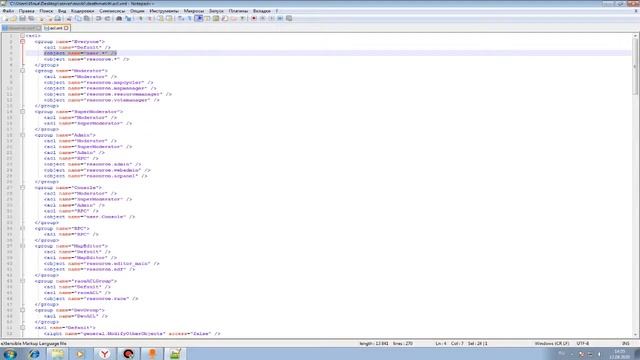This screenshot has height=360, width=640.
Task: Save the recorded macro toolbar icon
Action: coord(289,18)
